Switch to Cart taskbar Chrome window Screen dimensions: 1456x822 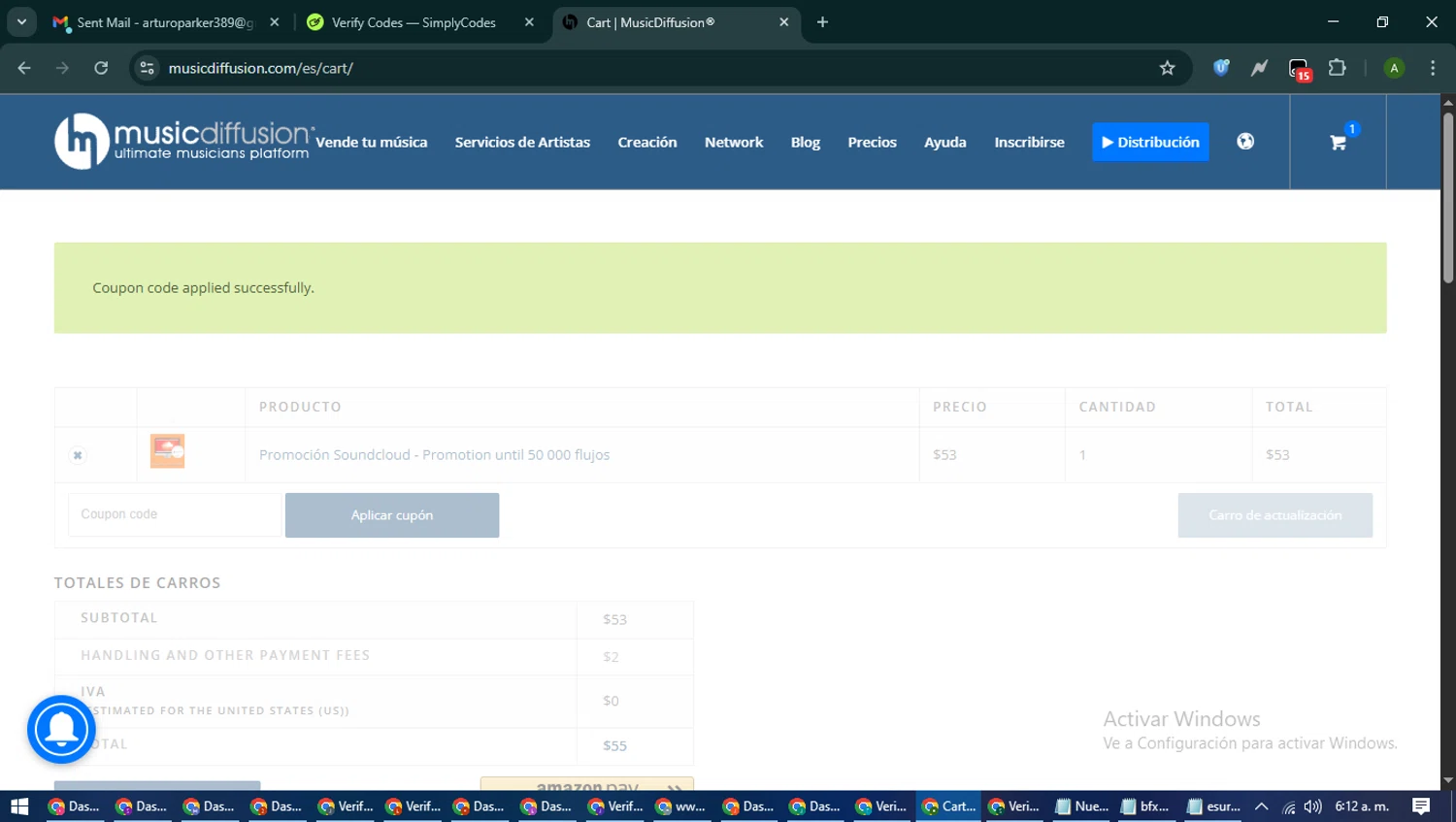948,806
